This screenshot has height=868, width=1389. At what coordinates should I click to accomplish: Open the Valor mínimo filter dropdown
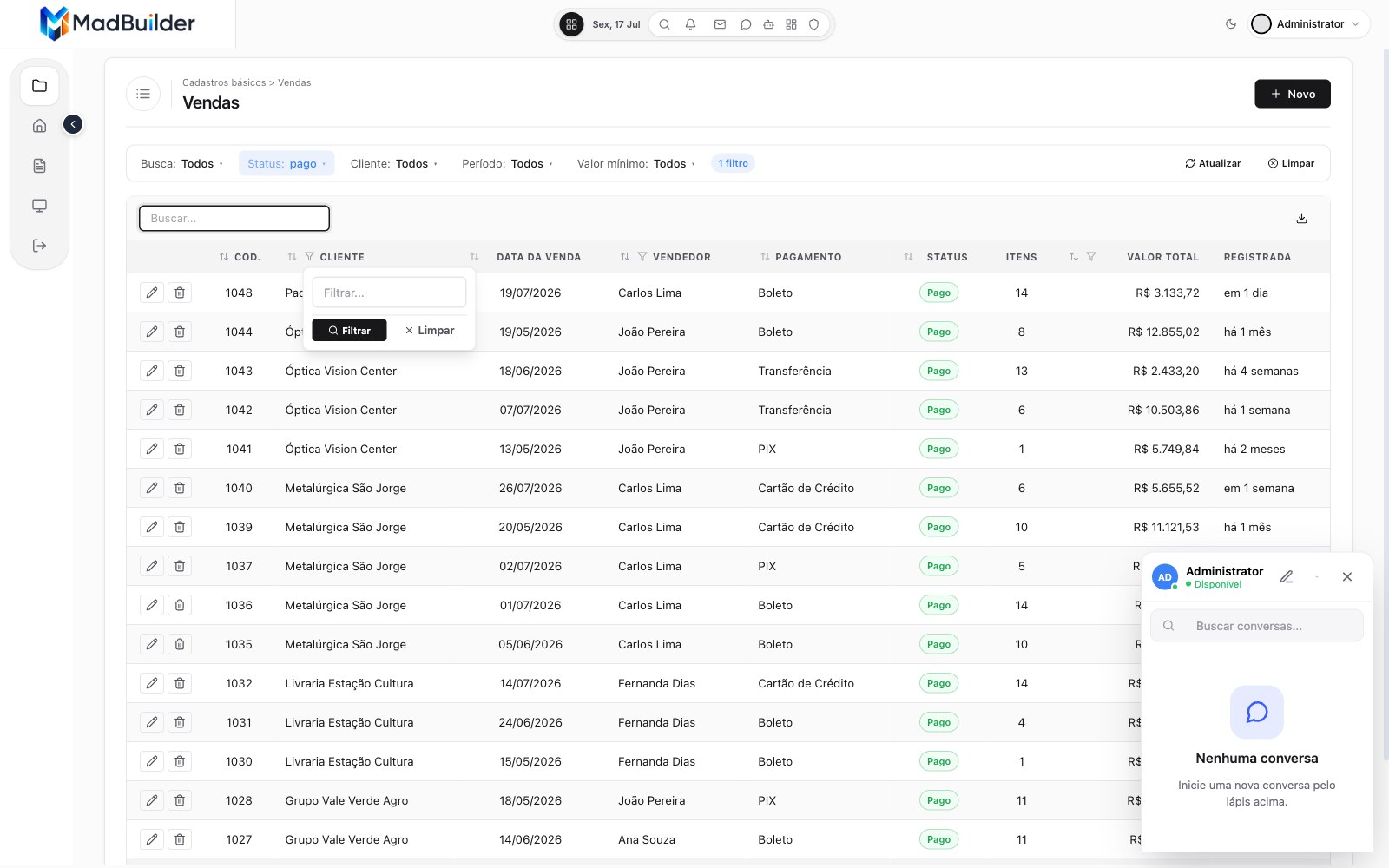(x=635, y=163)
